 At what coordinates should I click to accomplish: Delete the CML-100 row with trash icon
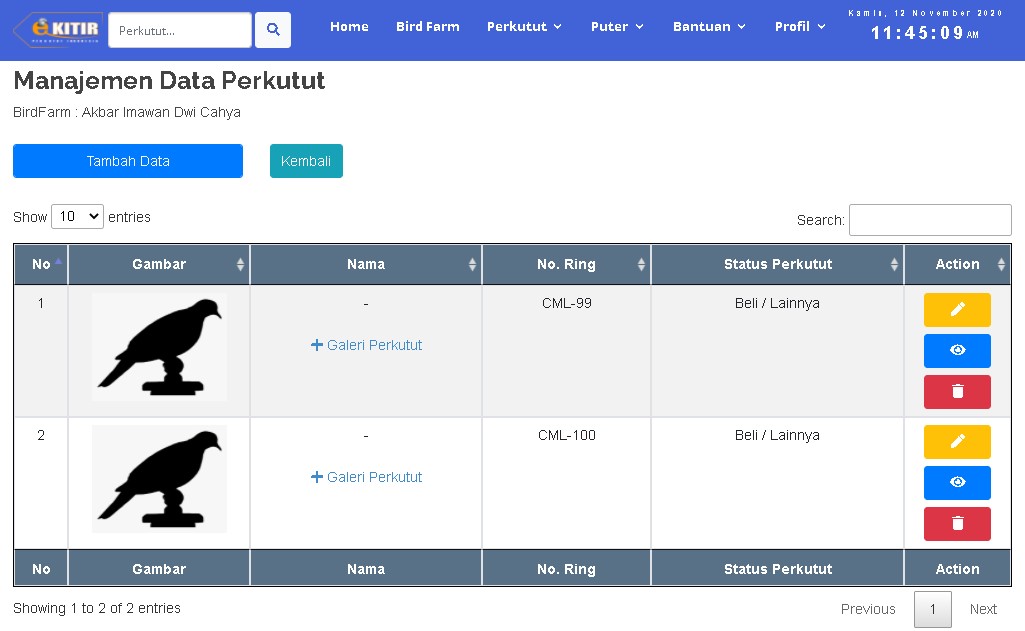pos(957,524)
